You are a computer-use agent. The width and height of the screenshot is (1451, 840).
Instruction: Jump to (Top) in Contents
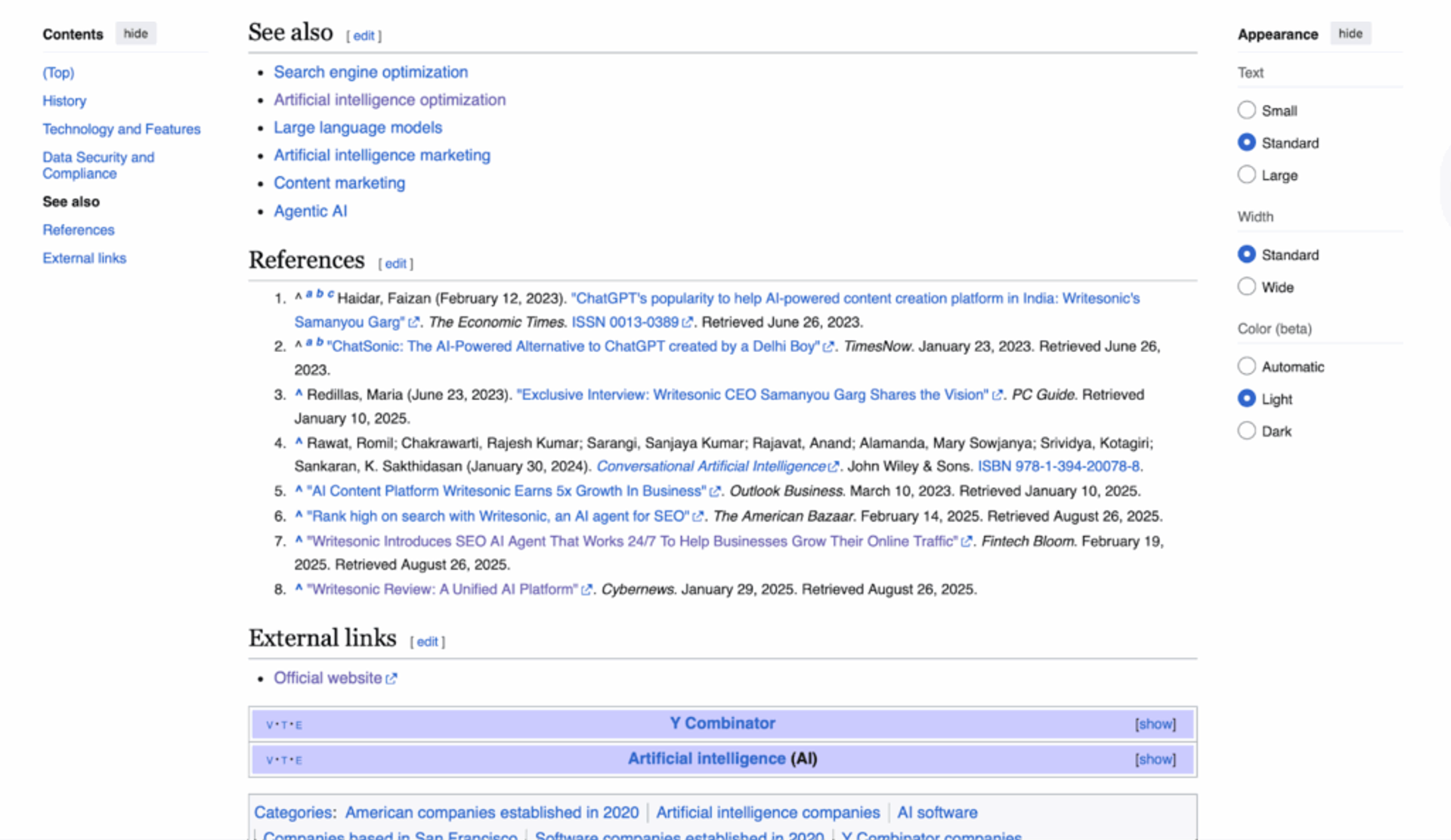pos(58,73)
